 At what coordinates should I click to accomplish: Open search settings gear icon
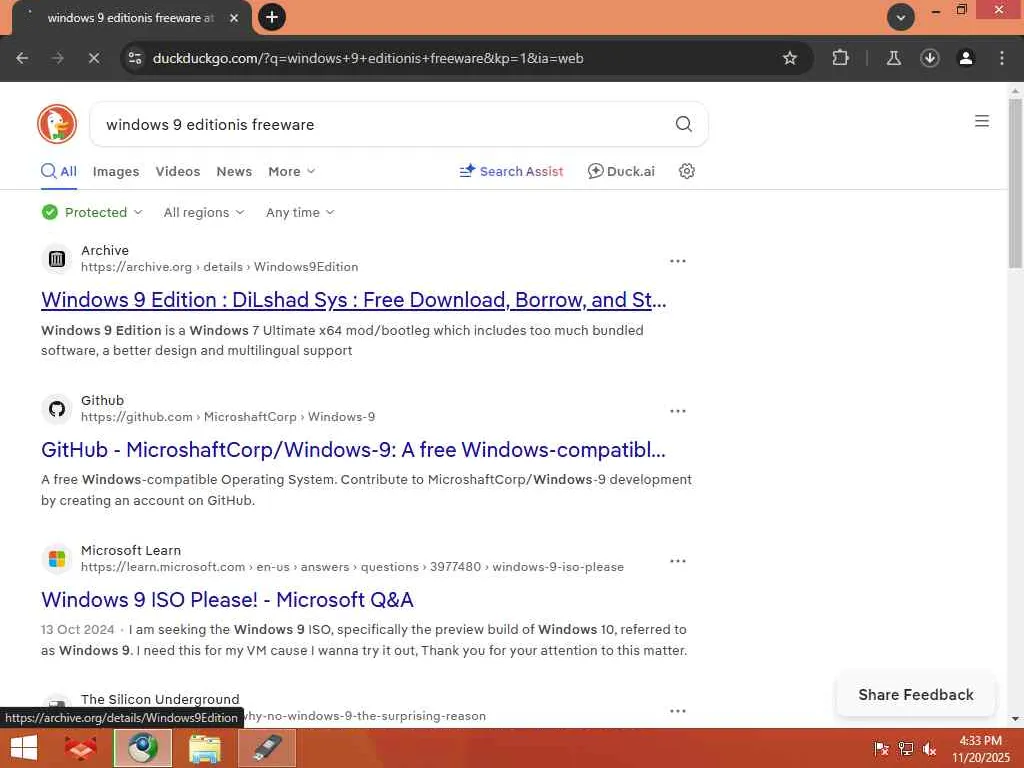(686, 171)
